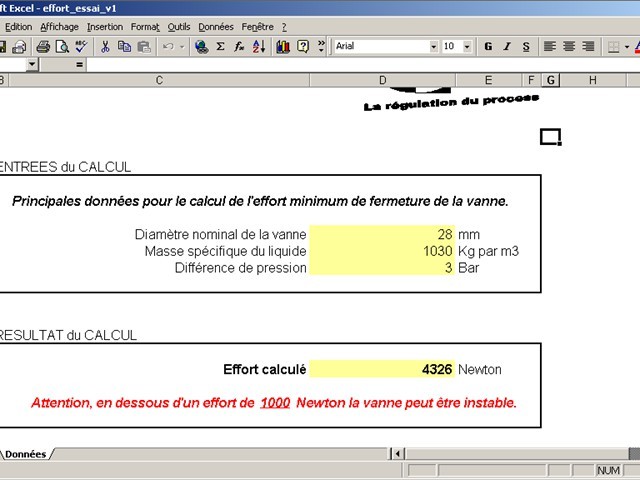Select column F header

click(x=531, y=80)
